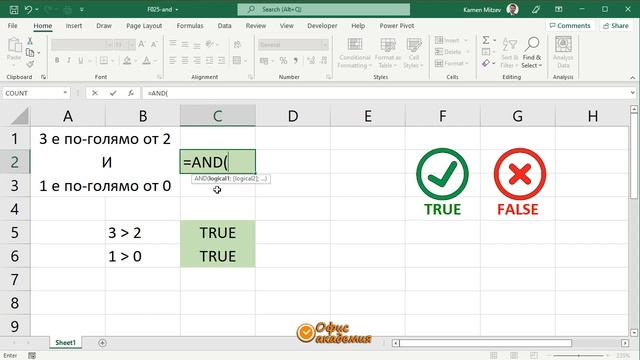Switch to the Developer ribbon tab
Image resolution: width=640 pixels, height=360 pixels.
(322, 25)
